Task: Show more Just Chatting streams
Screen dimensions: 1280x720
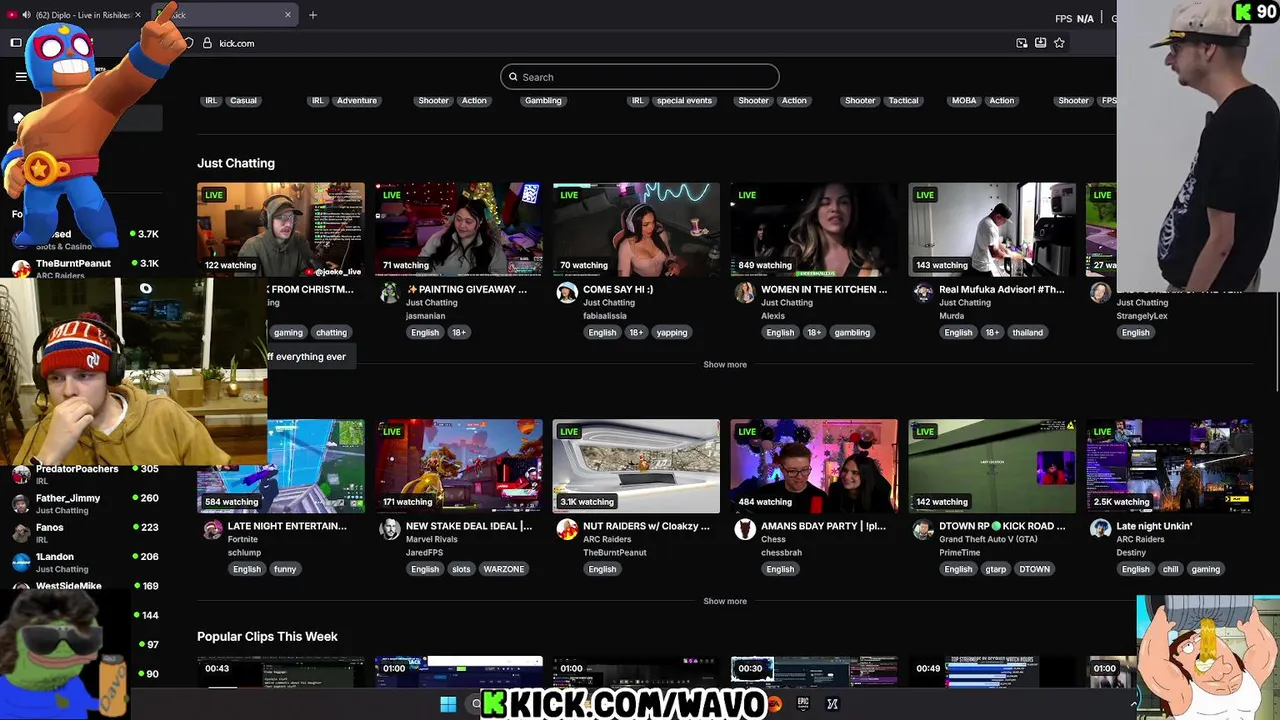Action: [x=725, y=364]
